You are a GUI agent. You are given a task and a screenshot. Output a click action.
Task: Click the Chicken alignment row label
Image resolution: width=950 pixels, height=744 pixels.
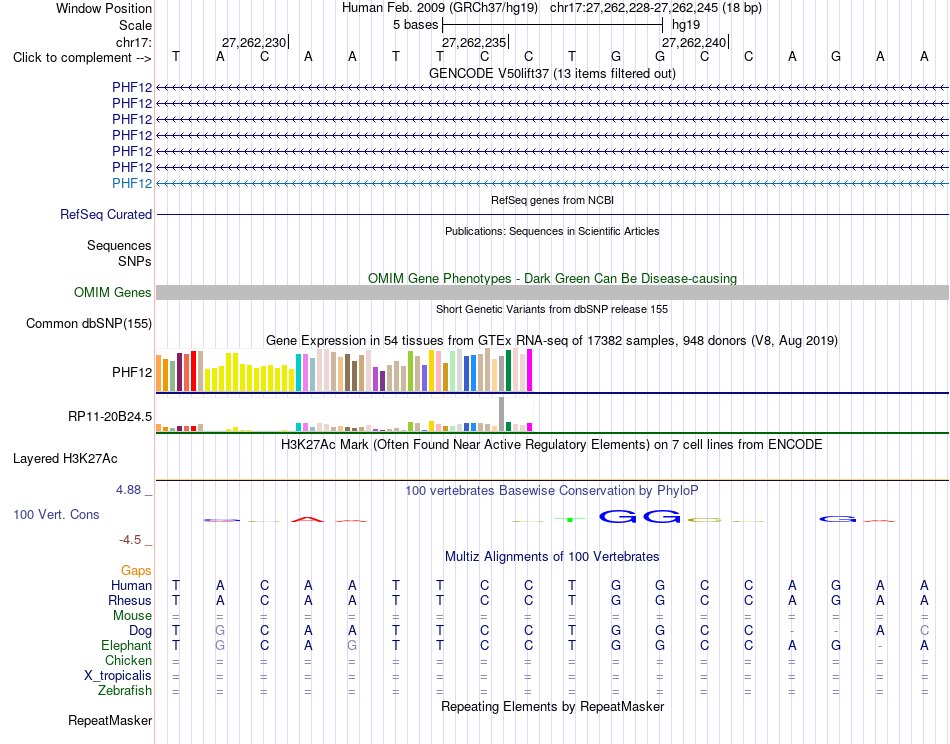(128, 660)
